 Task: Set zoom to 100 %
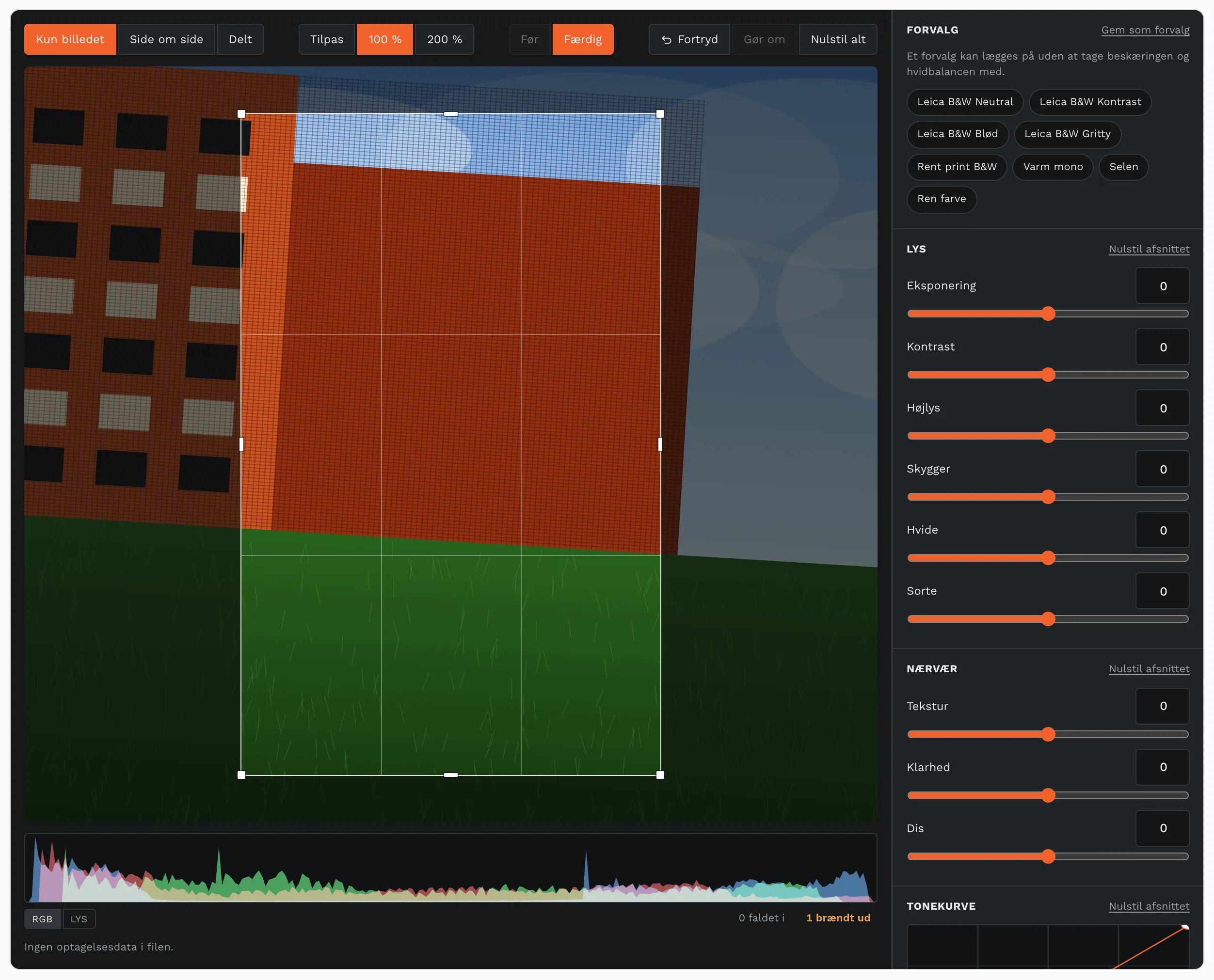click(x=384, y=40)
